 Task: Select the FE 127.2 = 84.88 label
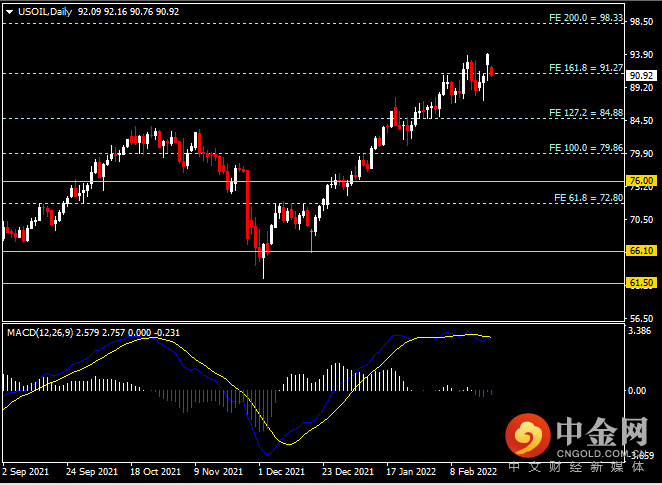[586, 113]
